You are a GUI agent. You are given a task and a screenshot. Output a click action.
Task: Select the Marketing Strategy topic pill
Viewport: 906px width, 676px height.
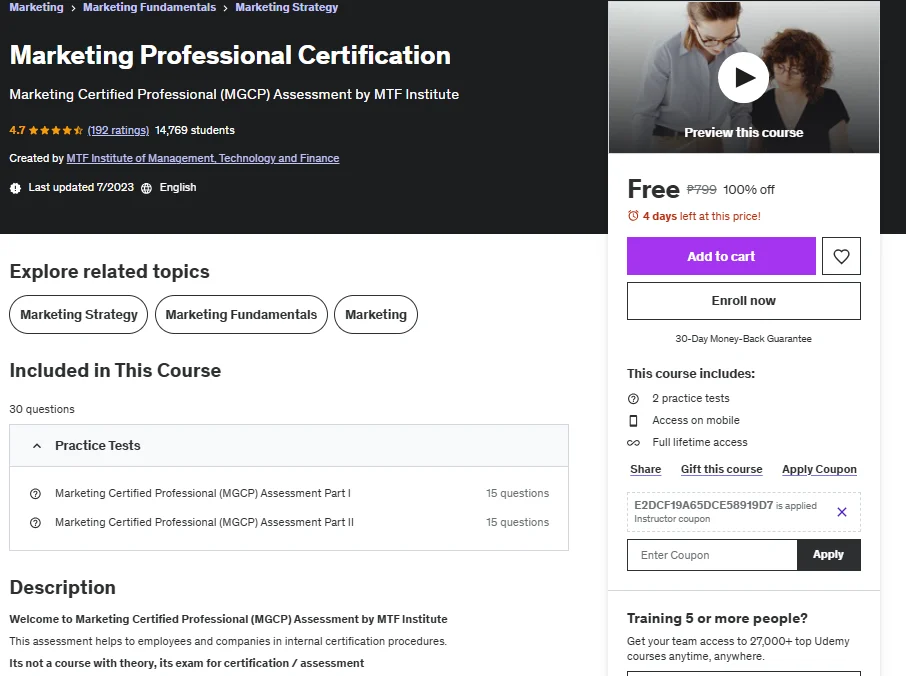pyautogui.click(x=79, y=314)
